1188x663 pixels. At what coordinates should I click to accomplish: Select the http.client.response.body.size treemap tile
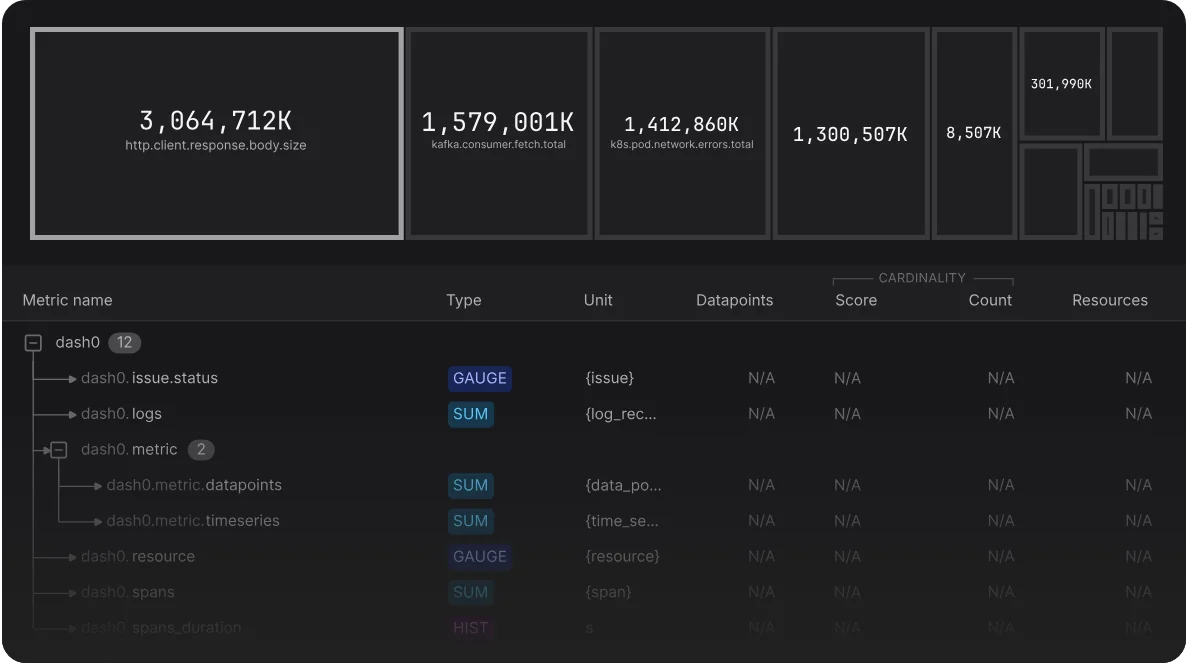click(x=217, y=133)
